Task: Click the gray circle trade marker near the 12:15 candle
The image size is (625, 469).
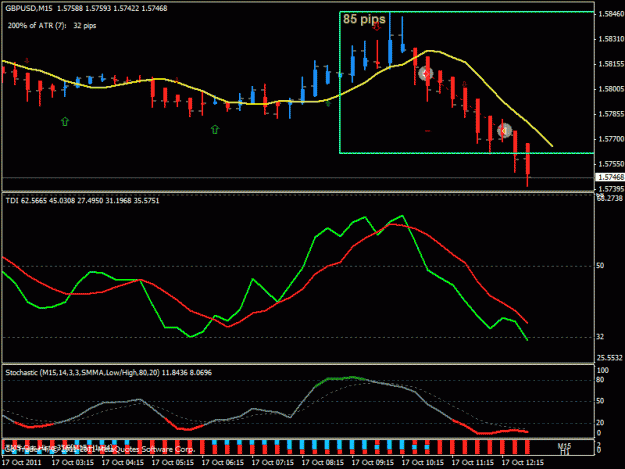Action: coord(504,131)
